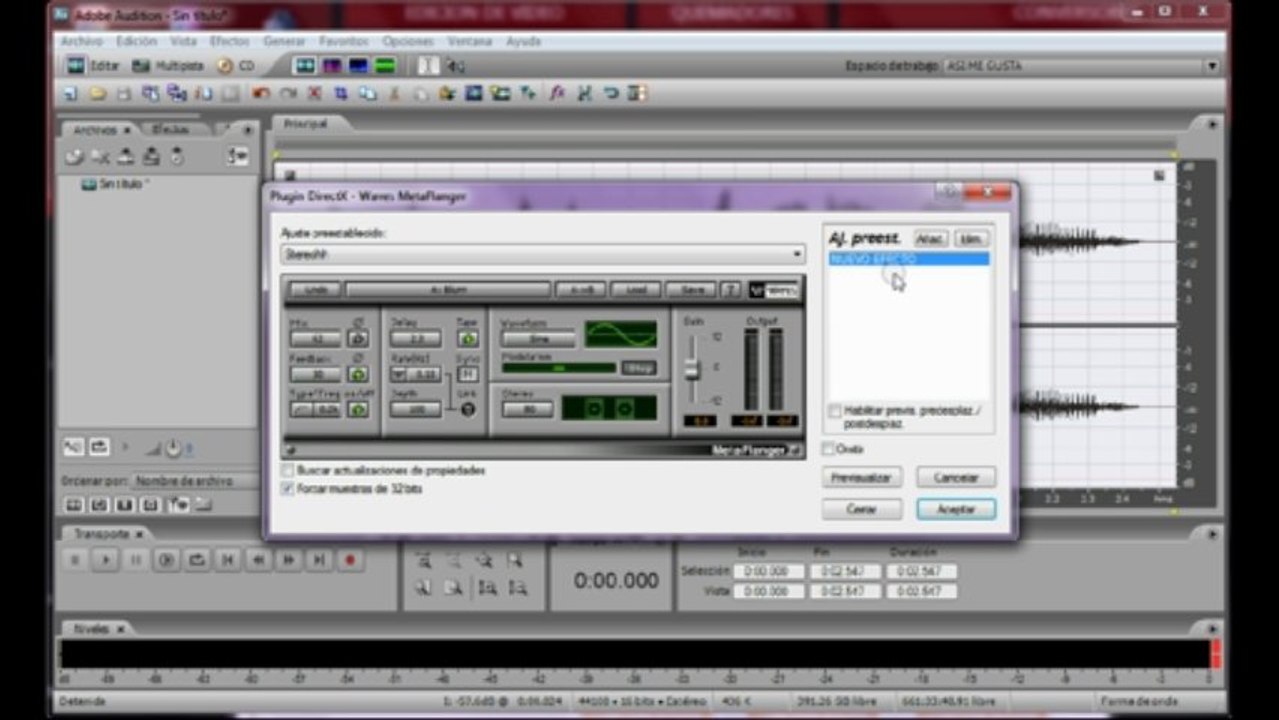The image size is (1279, 720).
Task: Switch to the Efectos panel tab
Action: (171, 130)
